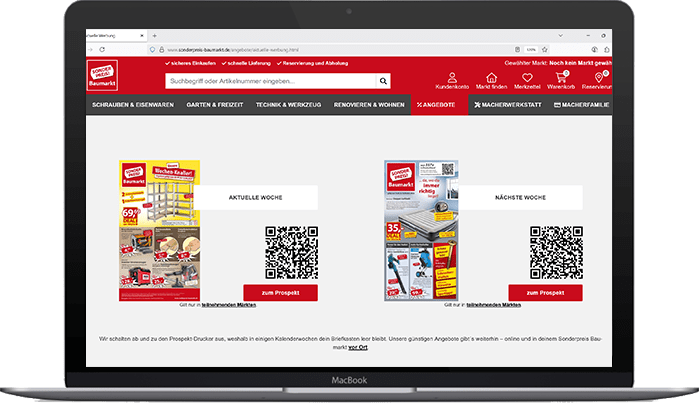Viewport: 700px width, 404px height.
Task: Click the Aktuelle Woche label
Action: 256,197
